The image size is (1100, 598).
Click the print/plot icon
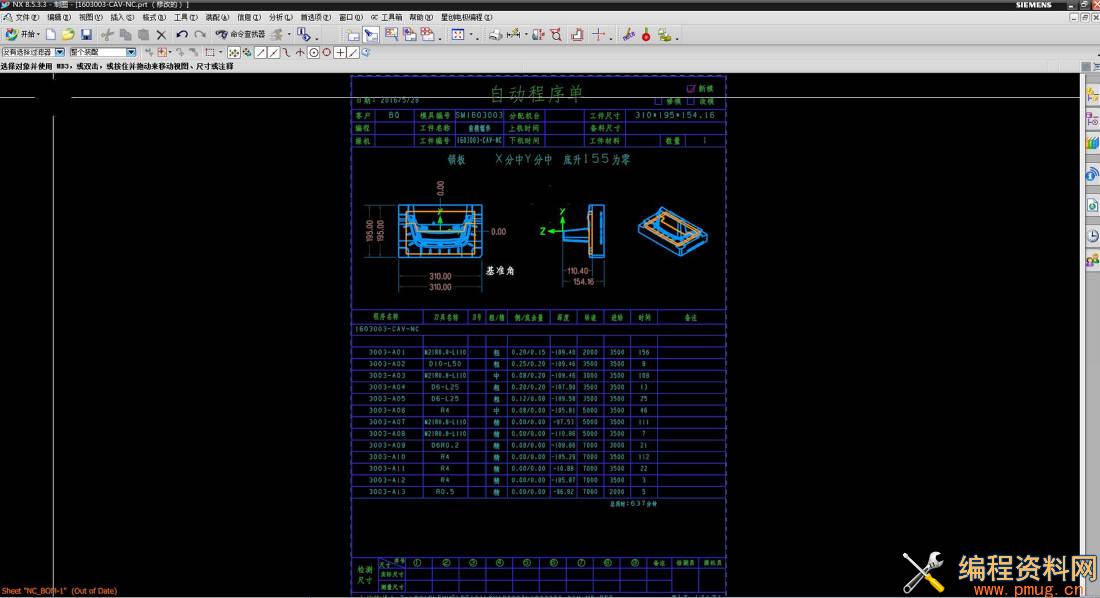click(x=495, y=34)
